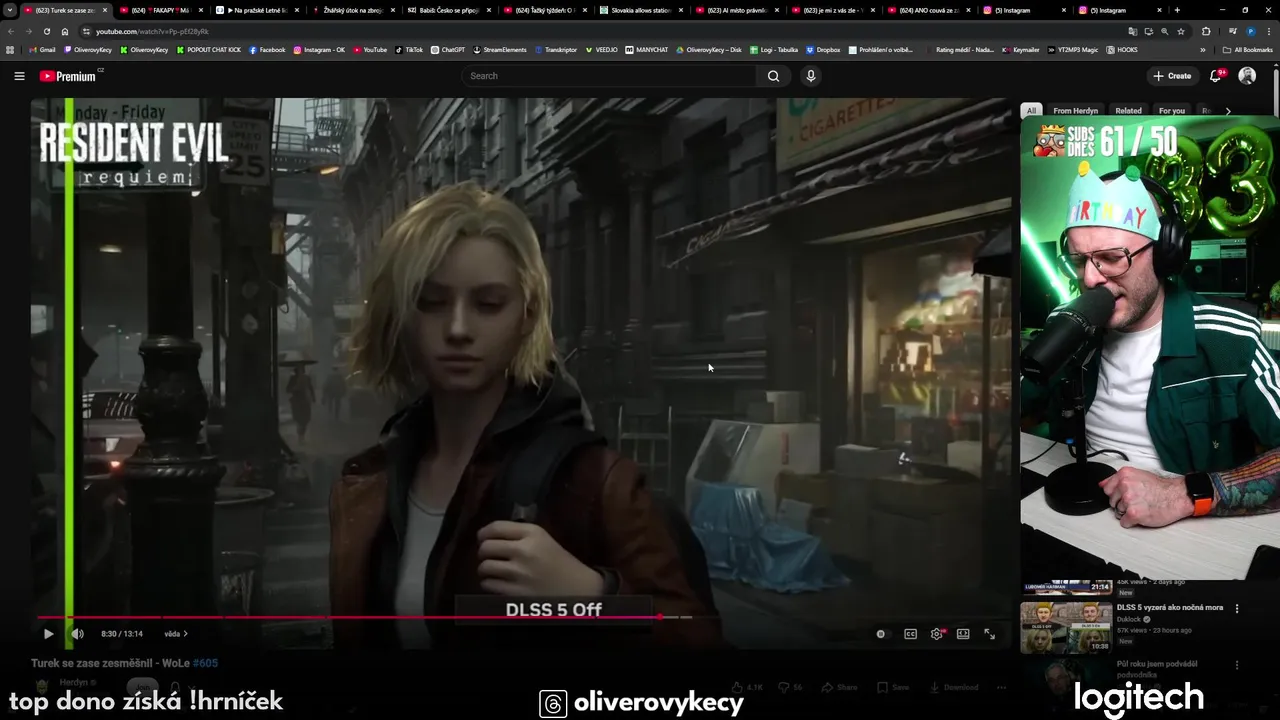Switch to theater mode
Screen dimensions: 1280x720
[963, 633]
